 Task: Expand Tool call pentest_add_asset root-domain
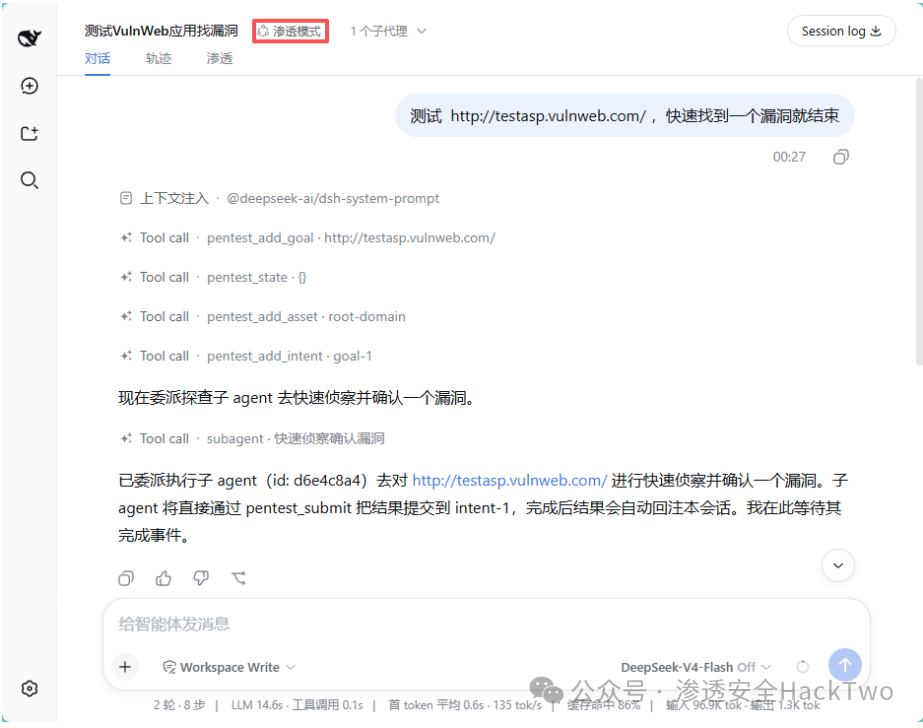click(x=263, y=317)
